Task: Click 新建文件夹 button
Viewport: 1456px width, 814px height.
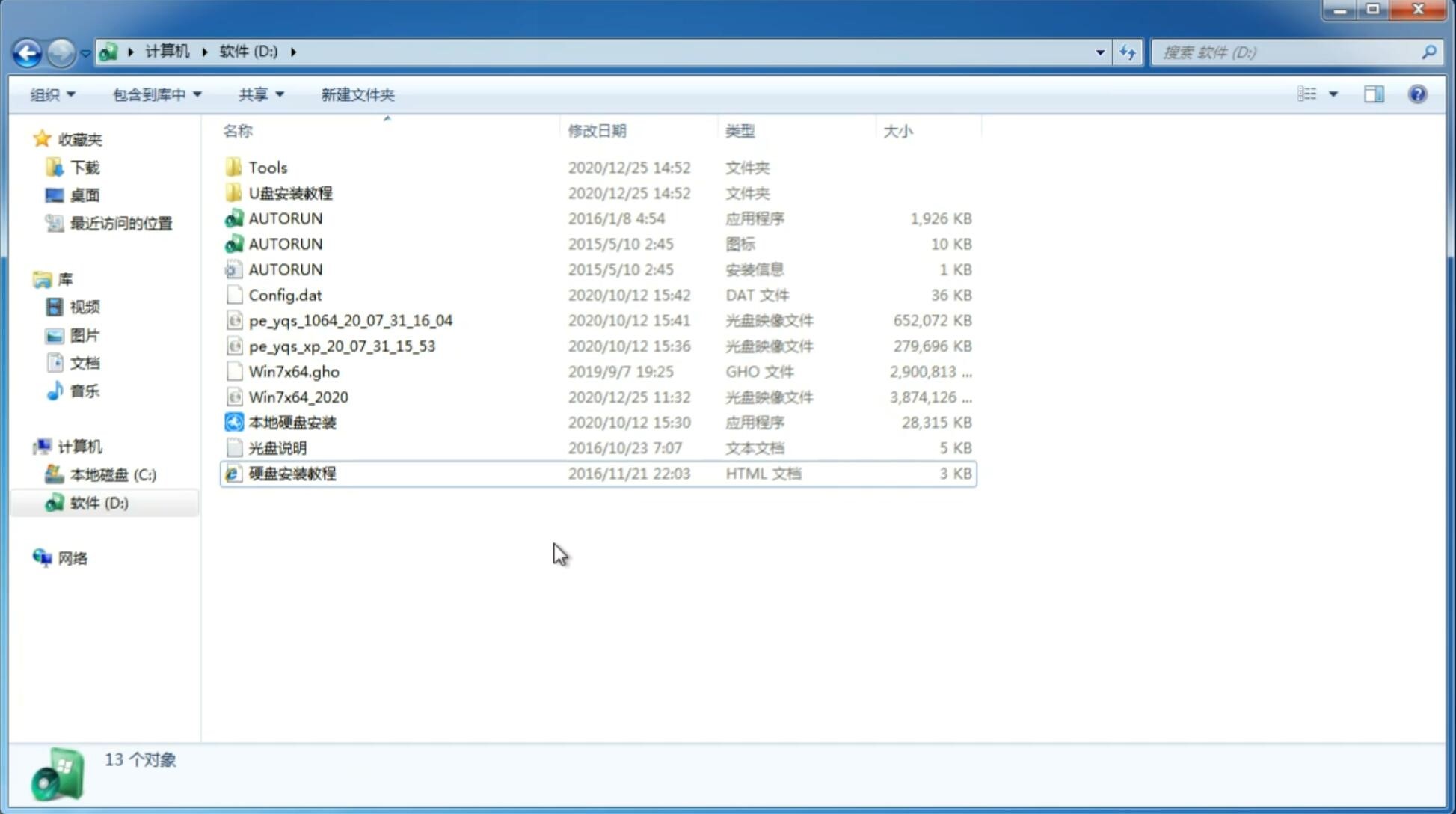Action: [x=357, y=94]
